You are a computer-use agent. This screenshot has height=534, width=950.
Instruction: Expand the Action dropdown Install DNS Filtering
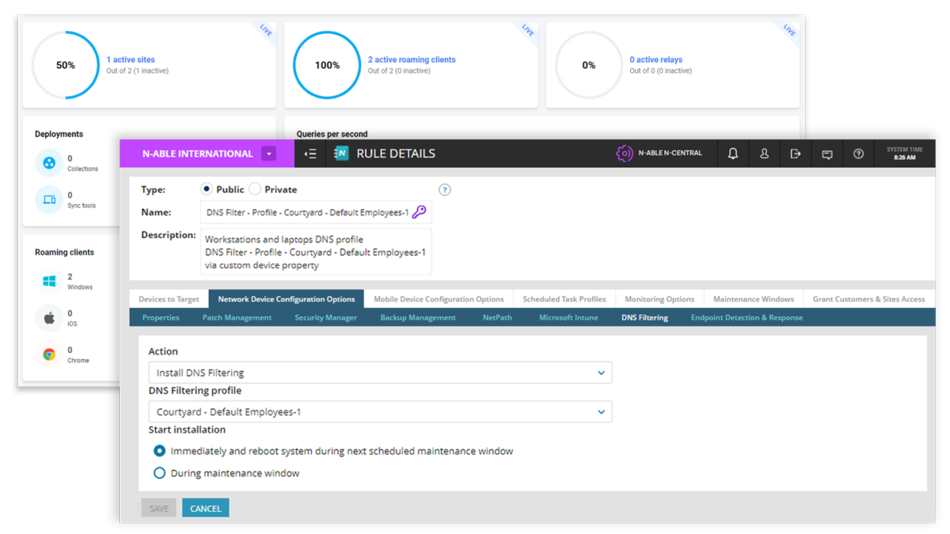(x=380, y=373)
